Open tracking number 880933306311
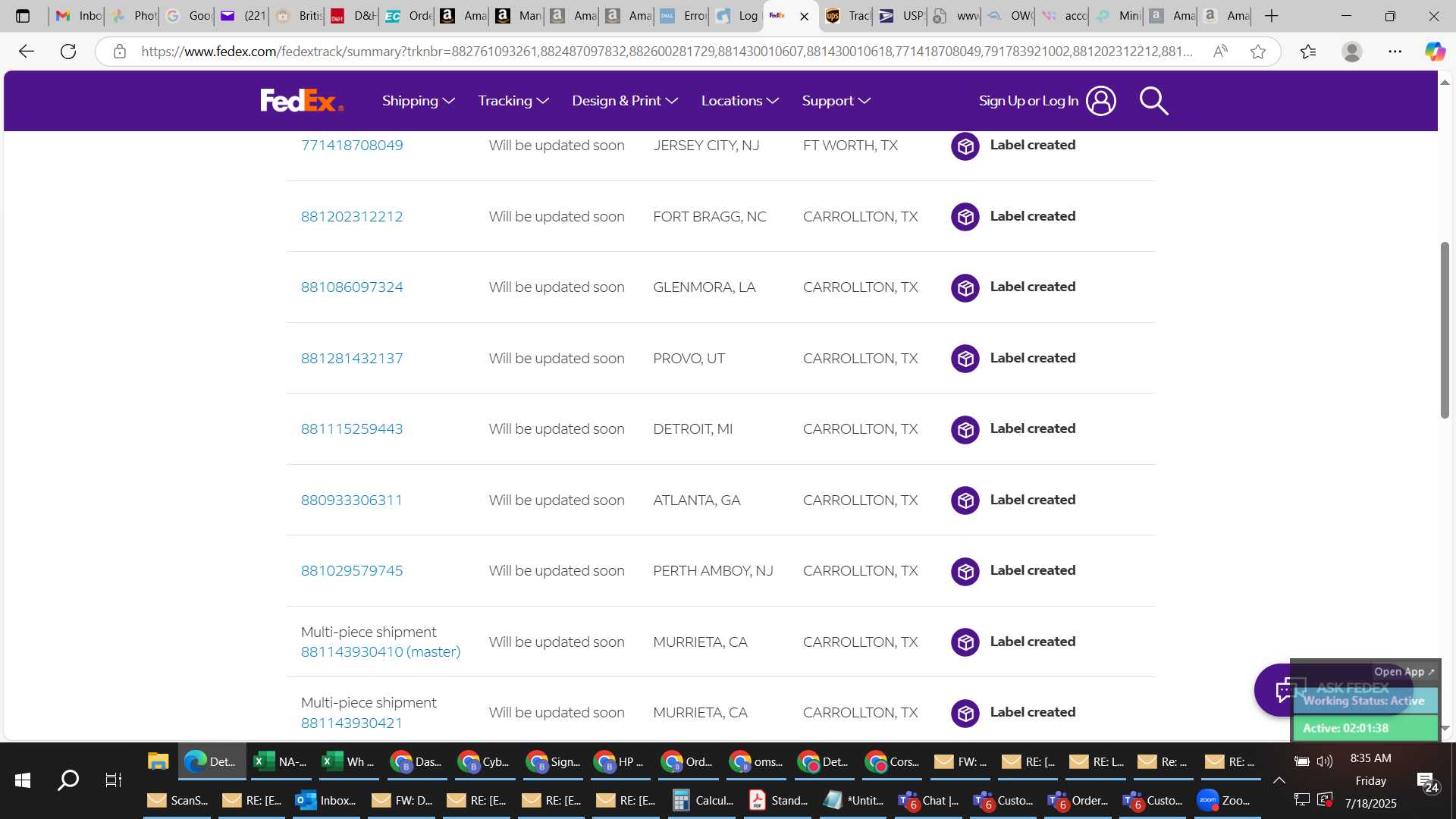1456x819 pixels. (352, 500)
